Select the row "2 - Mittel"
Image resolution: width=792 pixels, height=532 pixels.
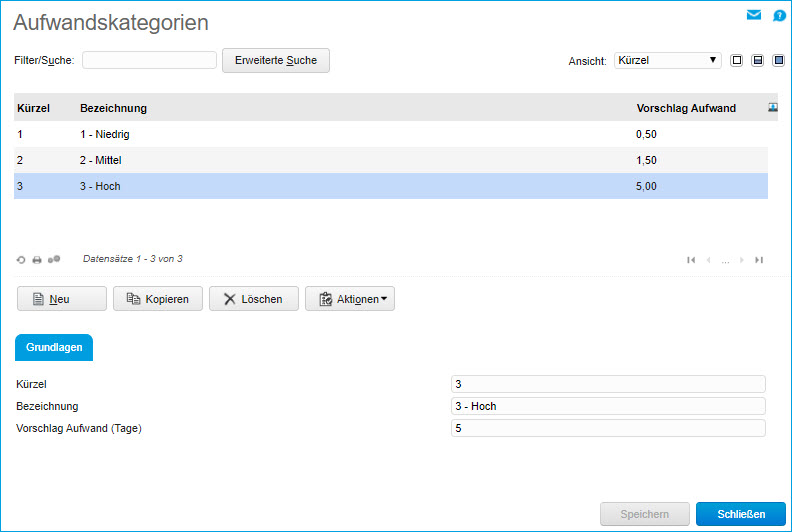[x=391, y=160]
